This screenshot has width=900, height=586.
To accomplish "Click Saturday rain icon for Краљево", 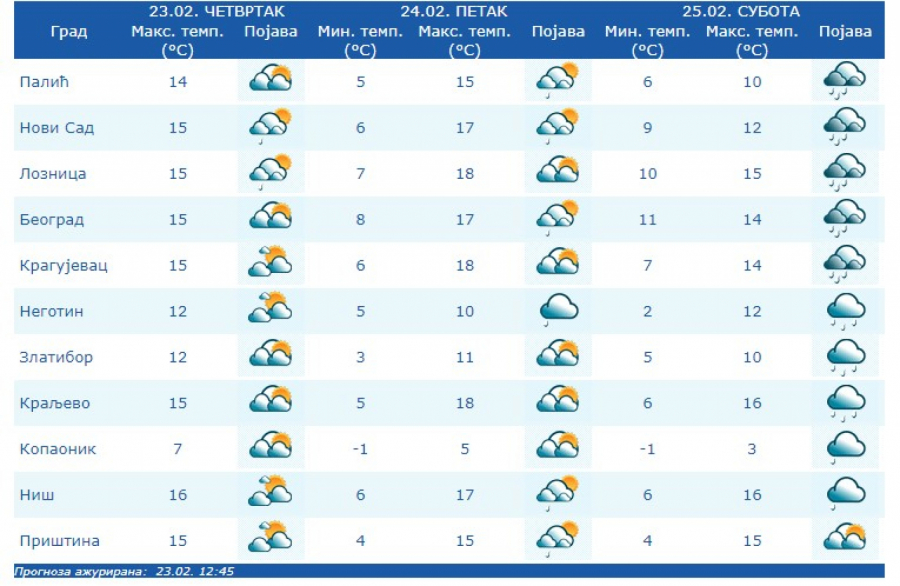I will (845, 403).
